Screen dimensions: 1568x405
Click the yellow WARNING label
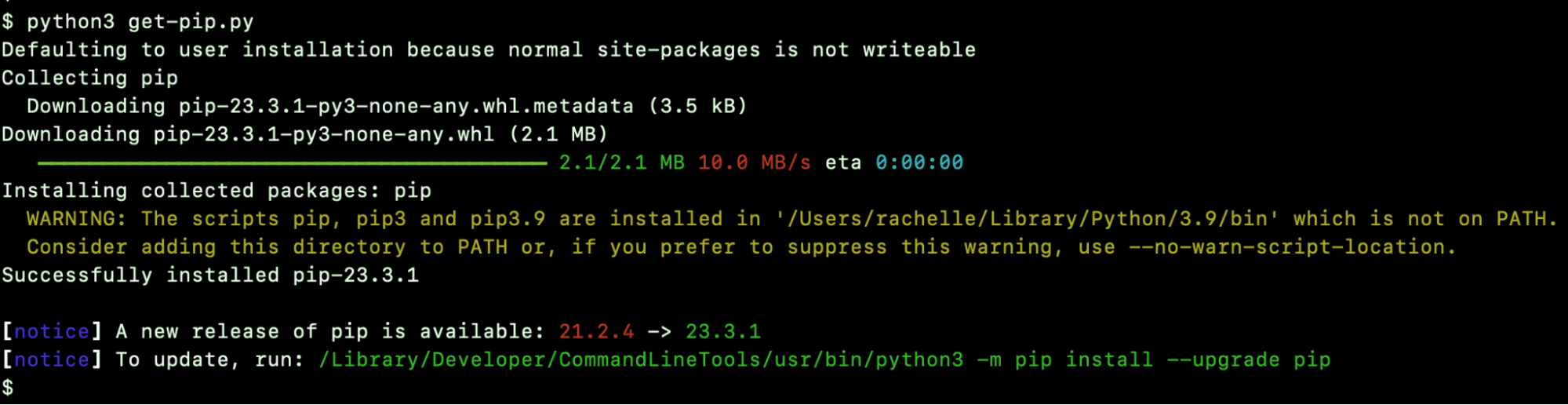[76, 219]
